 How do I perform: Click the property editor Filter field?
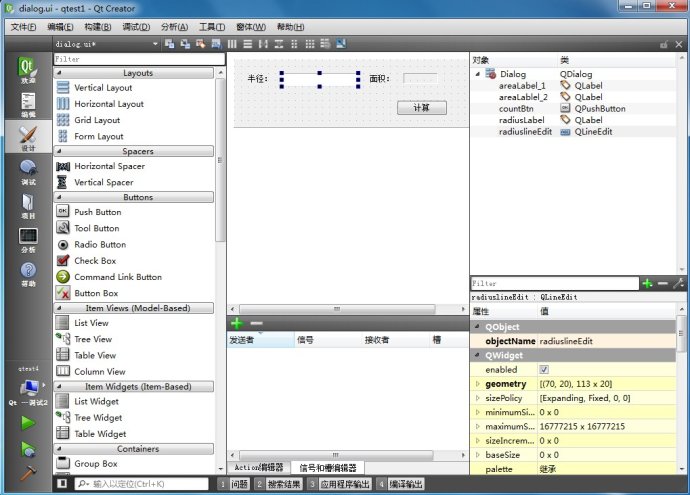tap(554, 283)
